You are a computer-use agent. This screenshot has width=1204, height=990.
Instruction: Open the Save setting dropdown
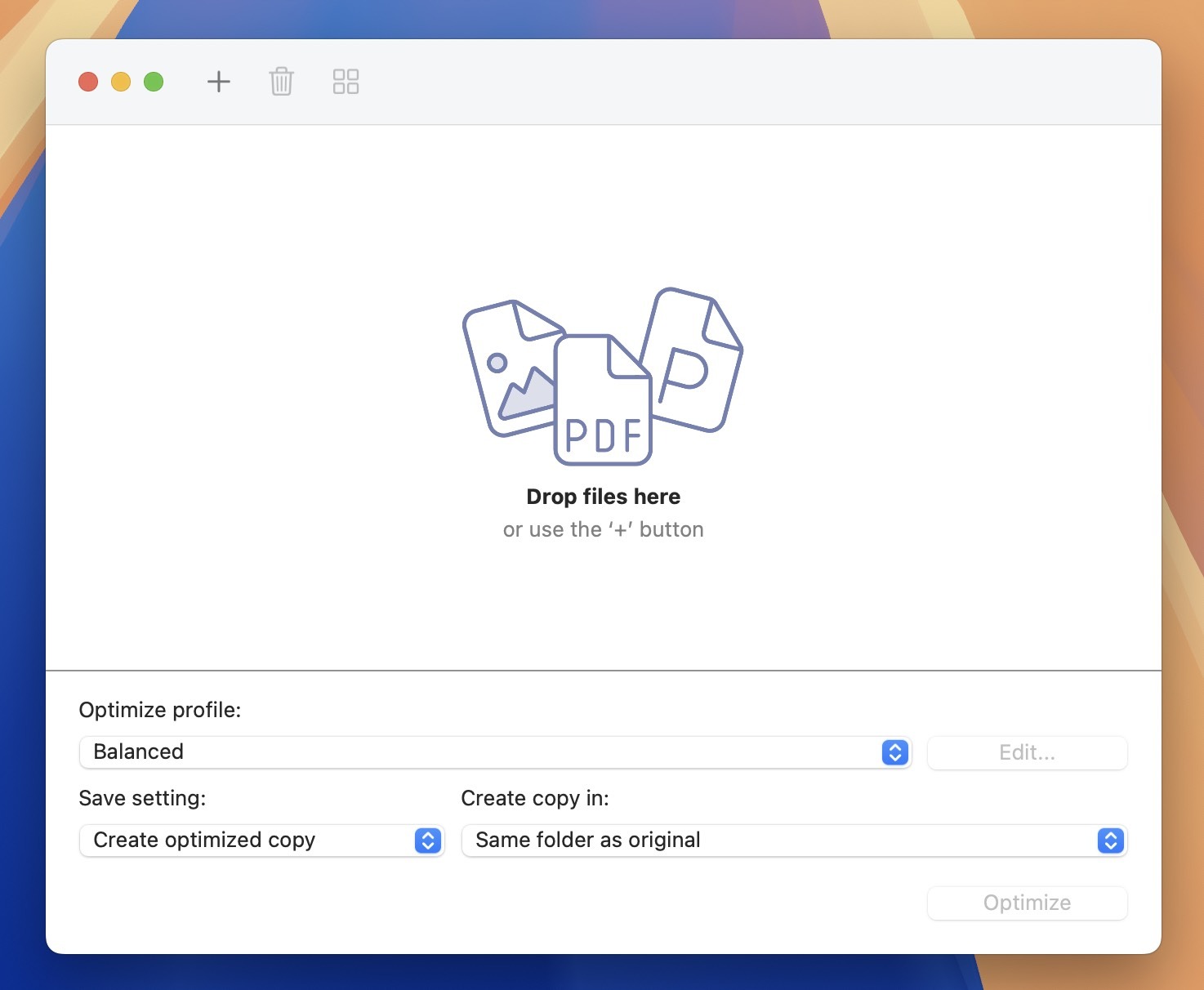[x=245, y=841]
